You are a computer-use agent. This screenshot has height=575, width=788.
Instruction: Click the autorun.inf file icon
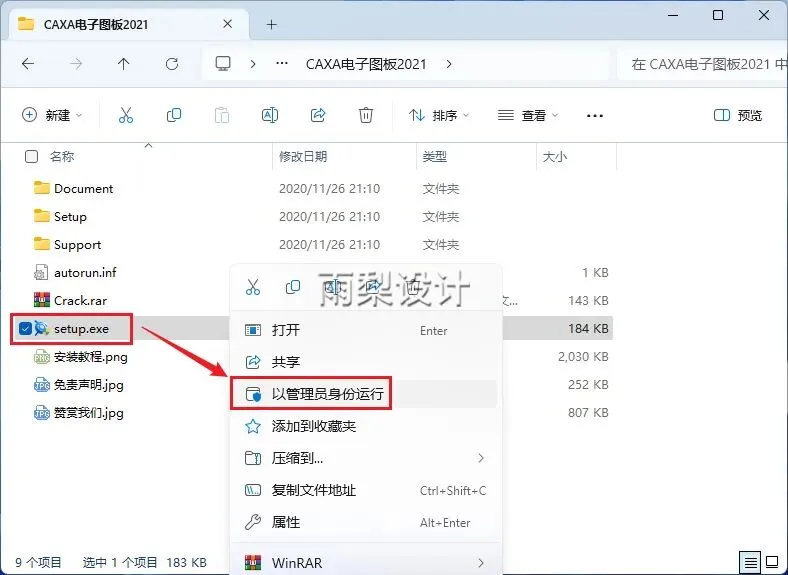[x=41, y=272]
